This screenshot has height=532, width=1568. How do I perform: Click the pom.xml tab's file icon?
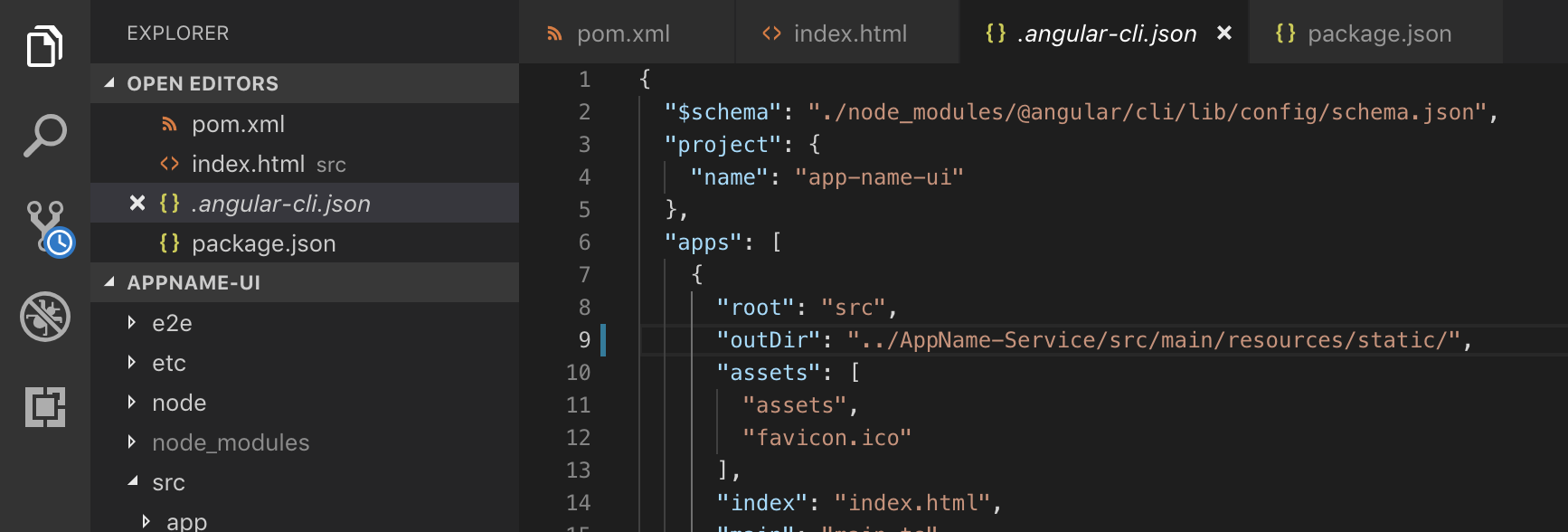point(554,34)
